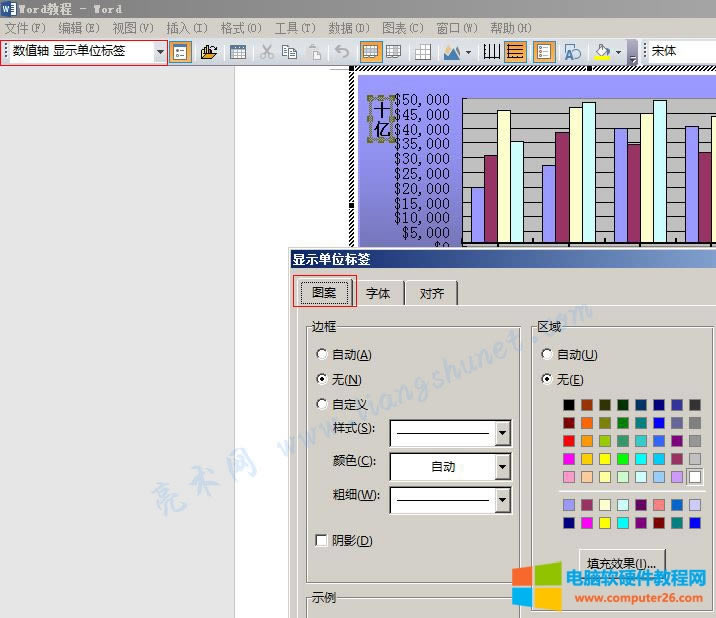Viewport: 716px width, 618px height.
Task: Switch to the 字体 tab
Action: pos(378,293)
